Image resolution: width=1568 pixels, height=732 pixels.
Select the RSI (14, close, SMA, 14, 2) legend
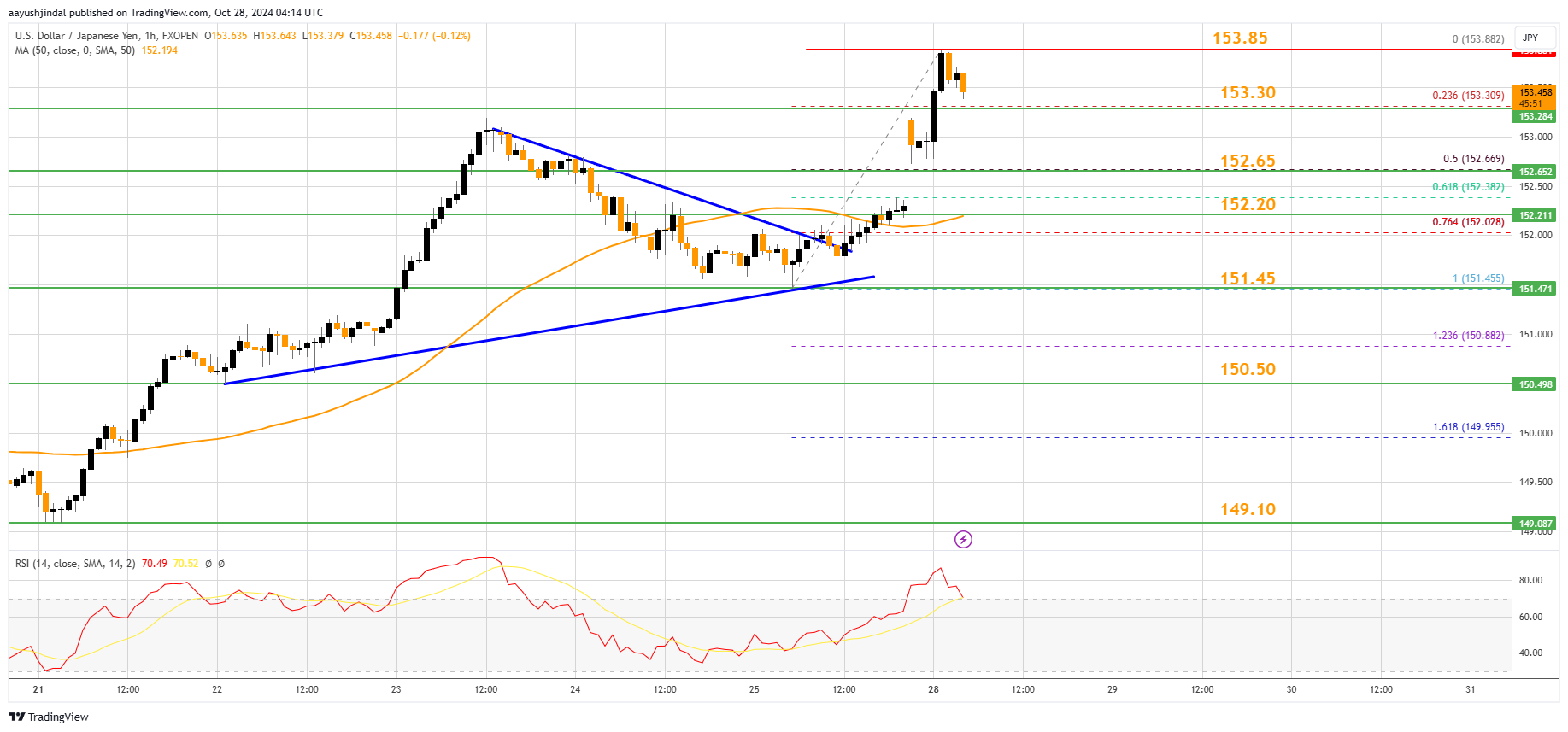tap(75, 564)
